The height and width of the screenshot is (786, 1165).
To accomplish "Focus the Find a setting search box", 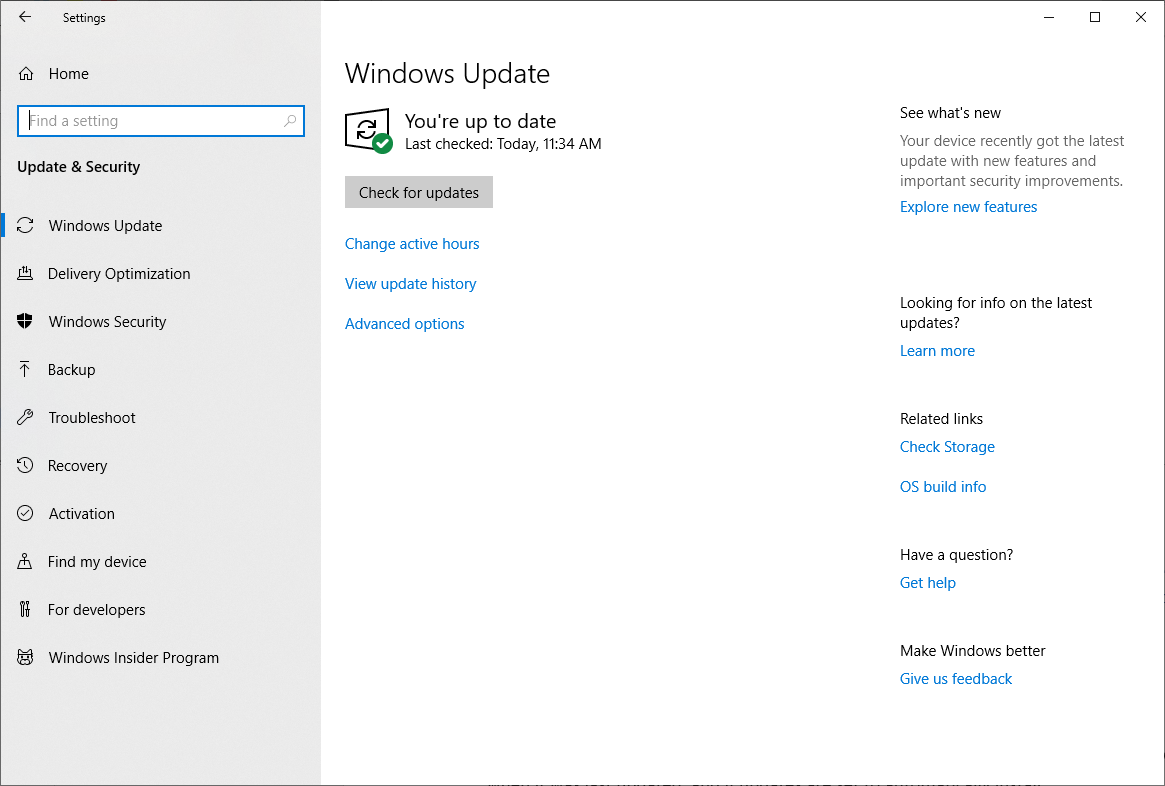I will 160,120.
